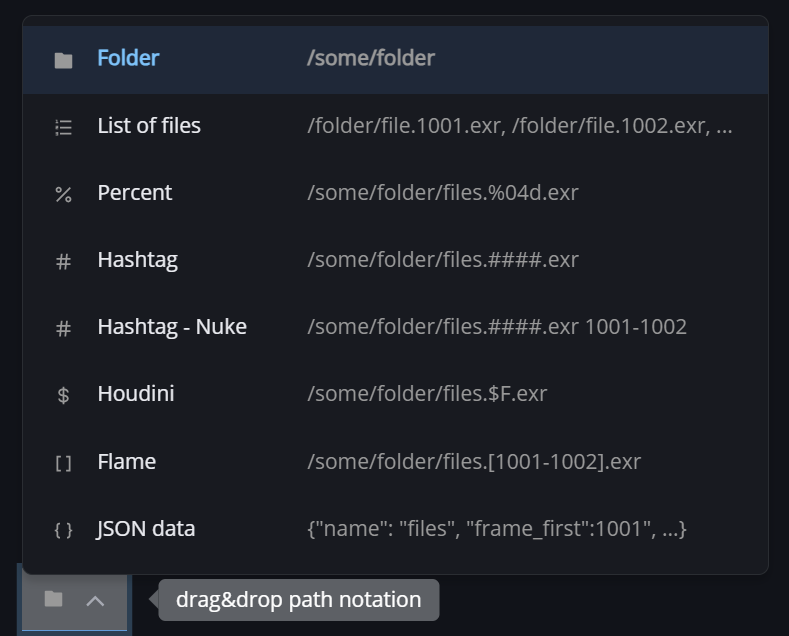Click the square brackets icon for Flame
The height and width of the screenshot is (636, 789).
pyautogui.click(x=63, y=463)
